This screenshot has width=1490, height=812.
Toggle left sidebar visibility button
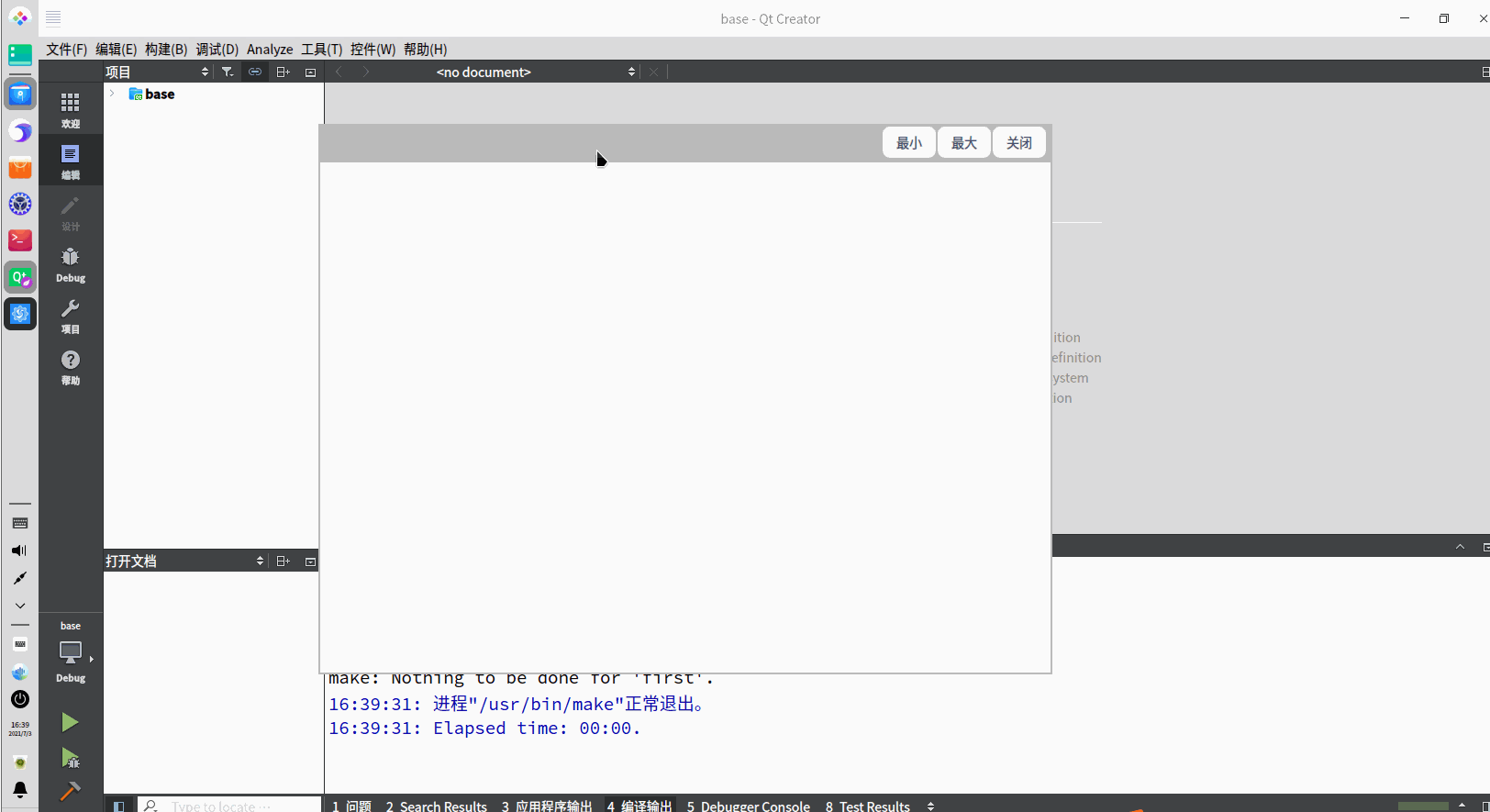[x=118, y=806]
